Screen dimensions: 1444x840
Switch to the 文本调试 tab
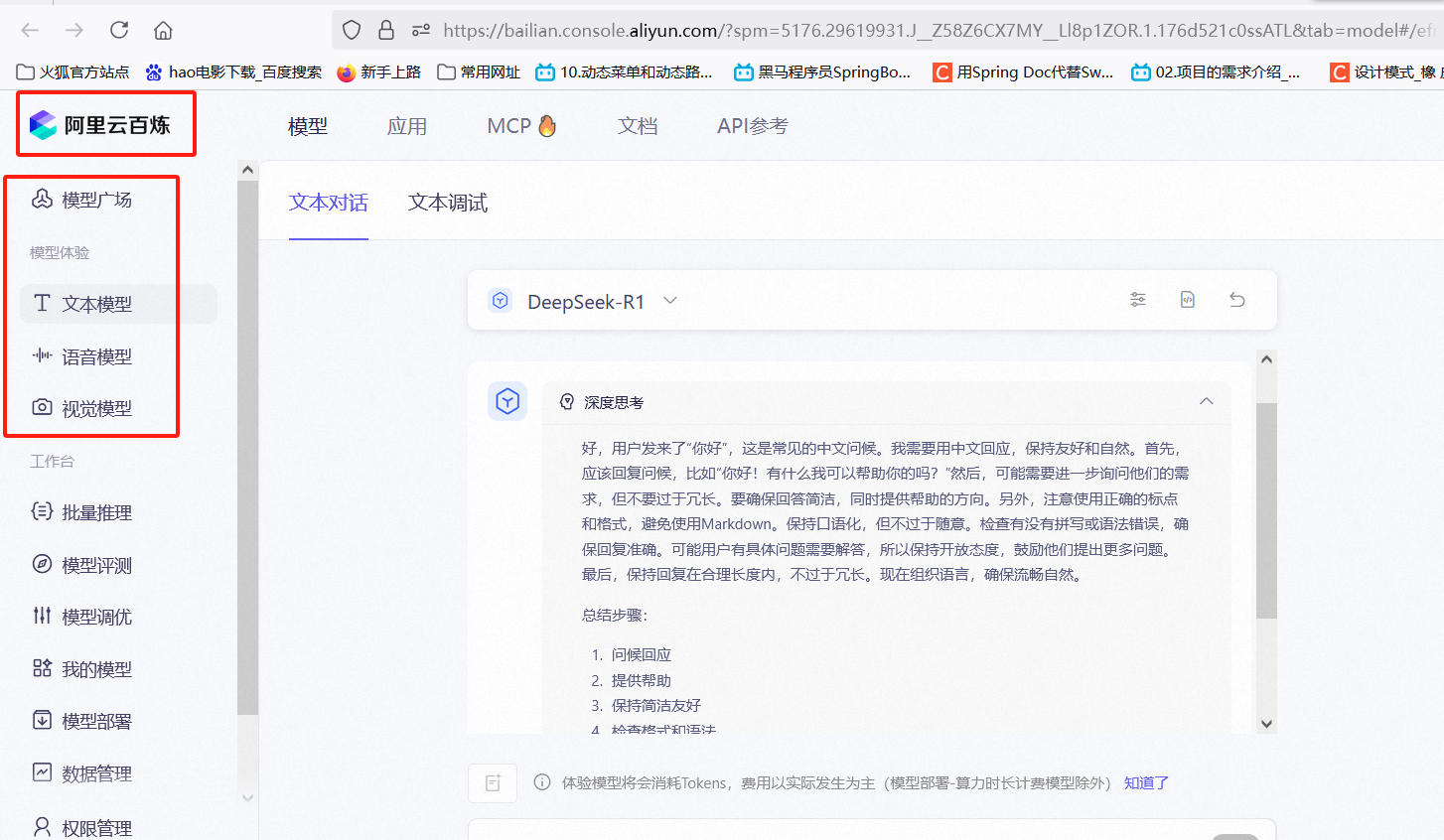(448, 203)
